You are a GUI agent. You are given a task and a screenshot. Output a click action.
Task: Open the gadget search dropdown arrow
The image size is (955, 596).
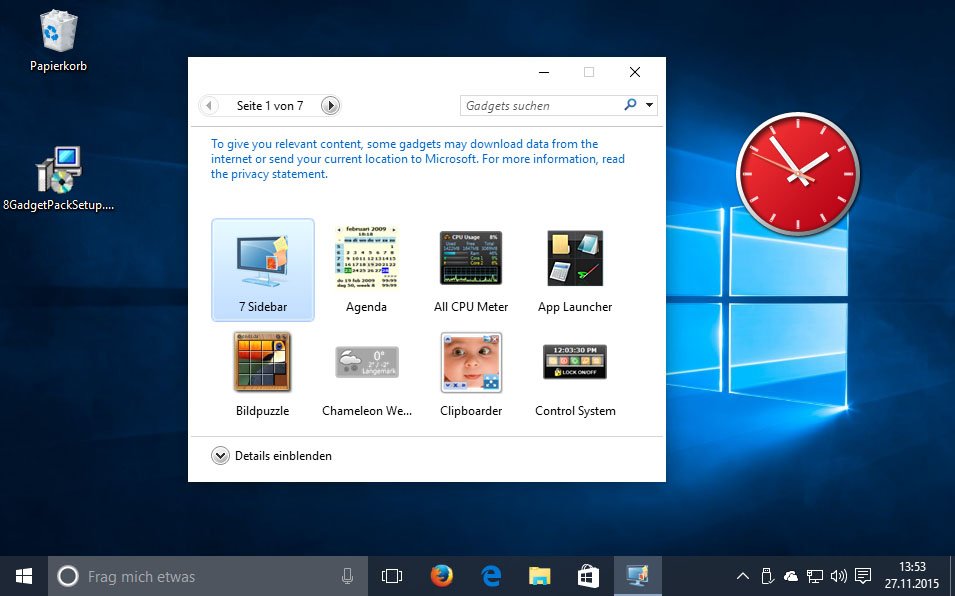648,105
